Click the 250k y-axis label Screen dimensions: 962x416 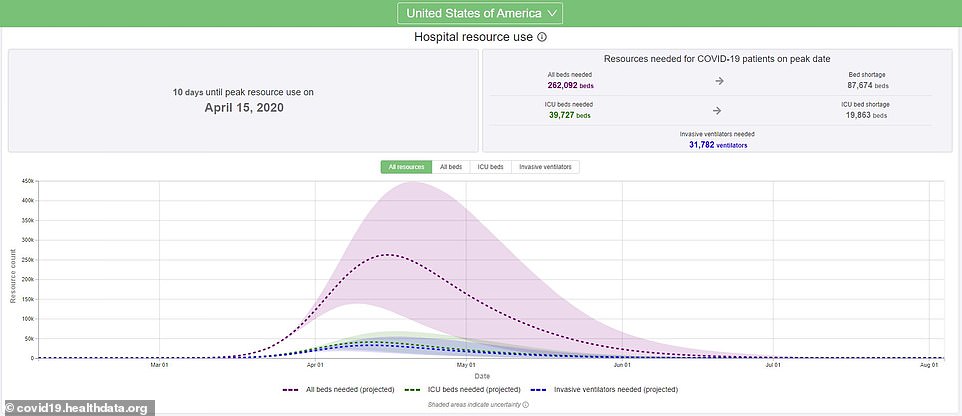[28, 260]
